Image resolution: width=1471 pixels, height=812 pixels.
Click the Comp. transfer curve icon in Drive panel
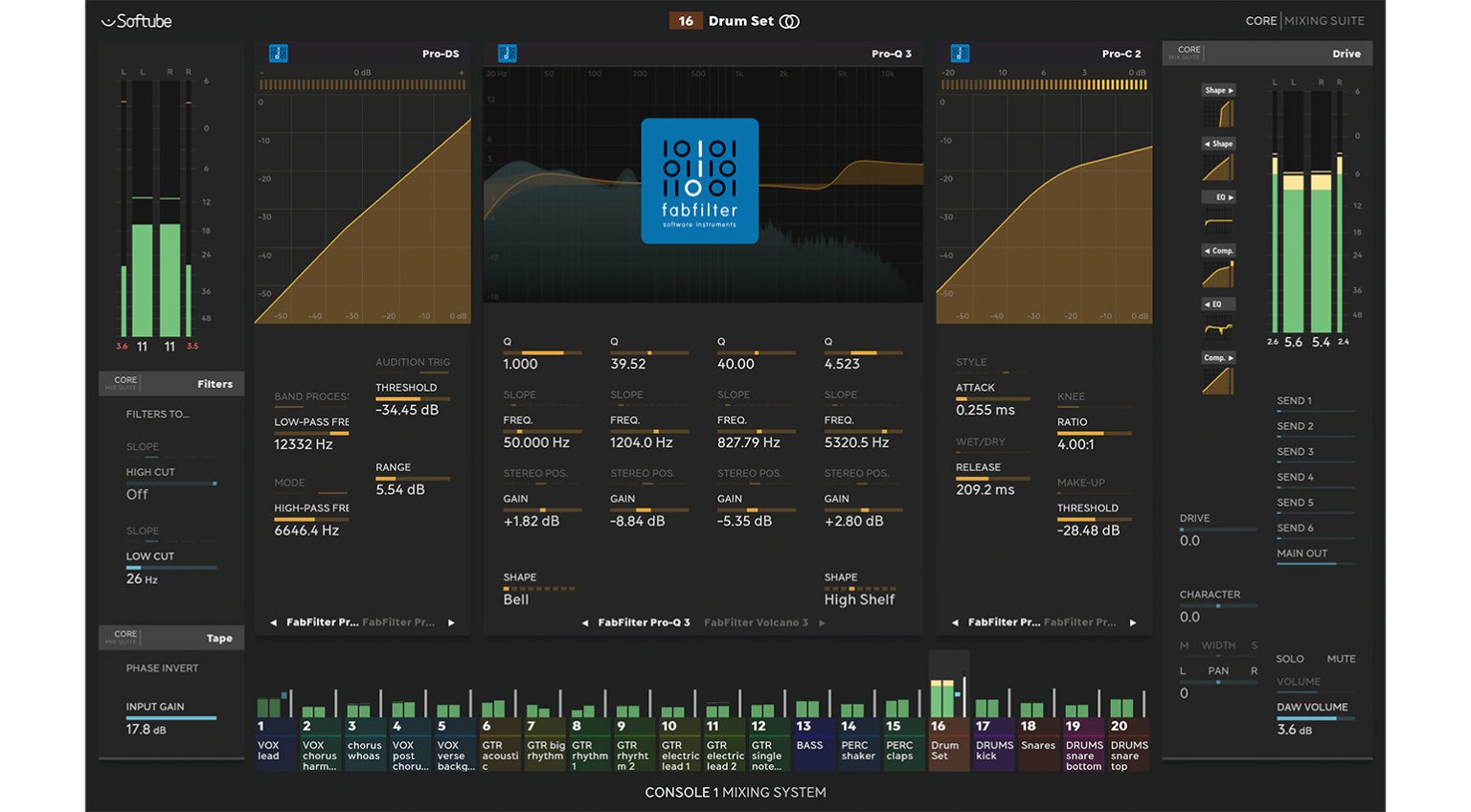(1218, 273)
